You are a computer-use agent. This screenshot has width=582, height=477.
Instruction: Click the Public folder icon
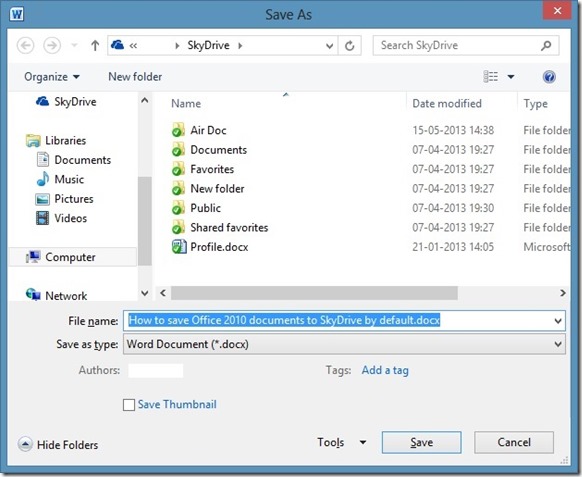point(179,208)
